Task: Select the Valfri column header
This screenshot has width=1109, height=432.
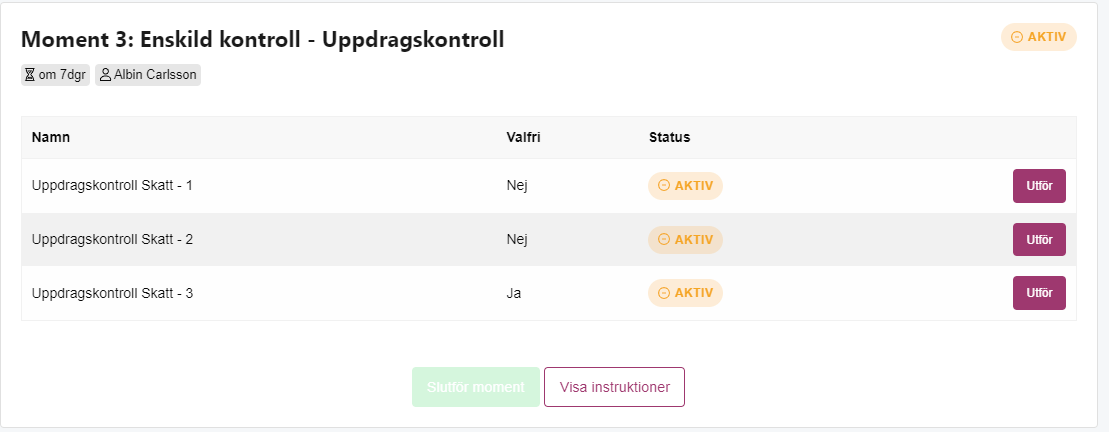Action: pyautogui.click(x=523, y=137)
